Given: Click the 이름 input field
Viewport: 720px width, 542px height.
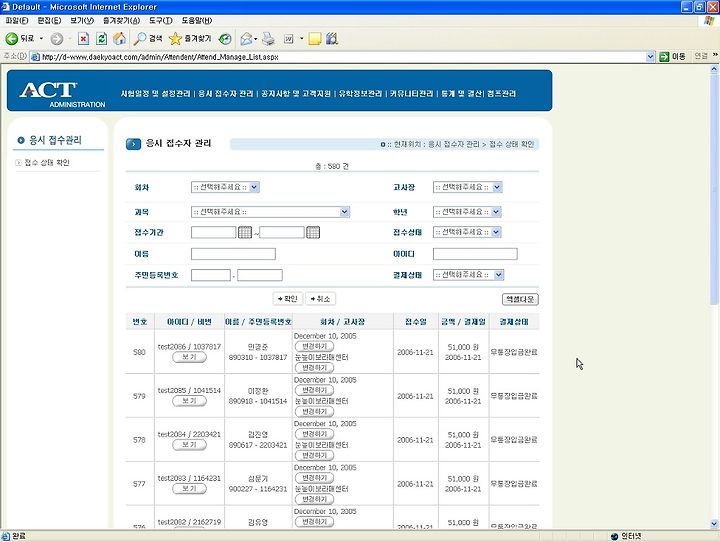Looking at the screenshot, I should (233, 254).
